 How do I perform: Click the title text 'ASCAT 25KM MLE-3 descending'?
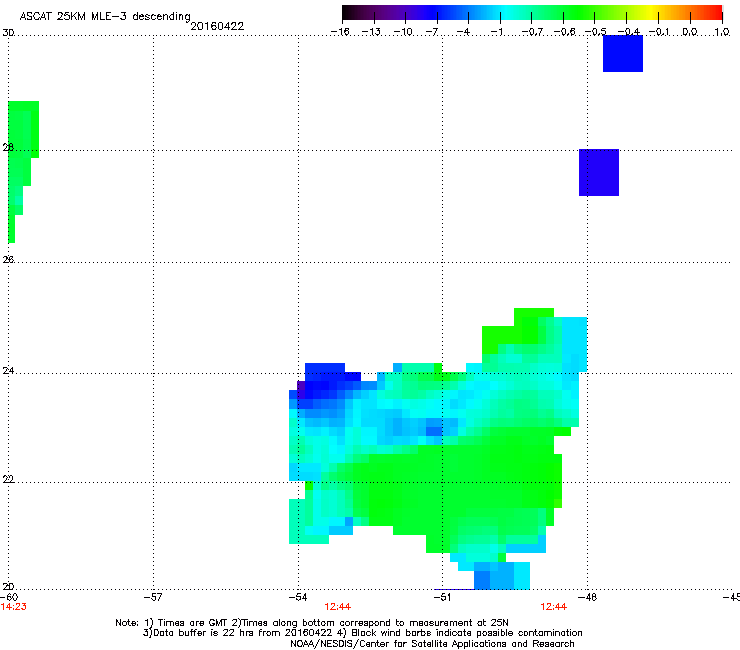[105, 16]
